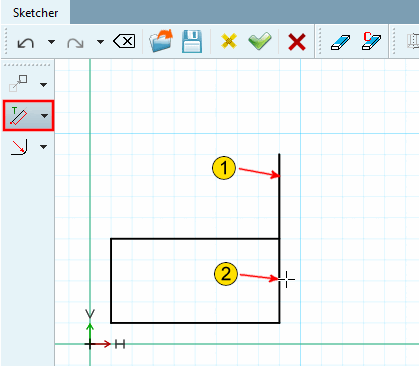Cancel sketch with the red X
Image resolution: width=419 pixels, height=366 pixels.
click(x=296, y=42)
